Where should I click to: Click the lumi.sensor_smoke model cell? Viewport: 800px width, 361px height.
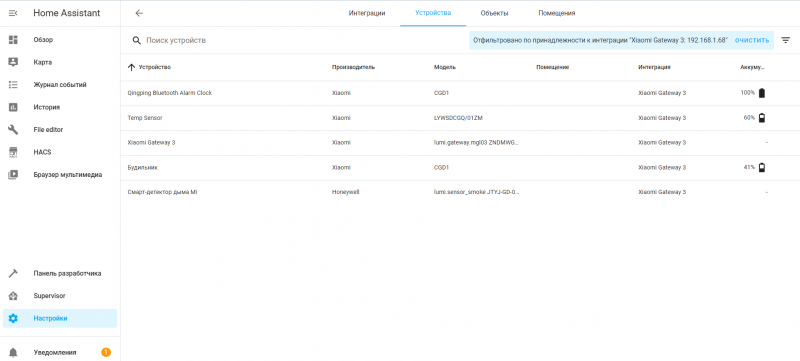(x=477, y=192)
